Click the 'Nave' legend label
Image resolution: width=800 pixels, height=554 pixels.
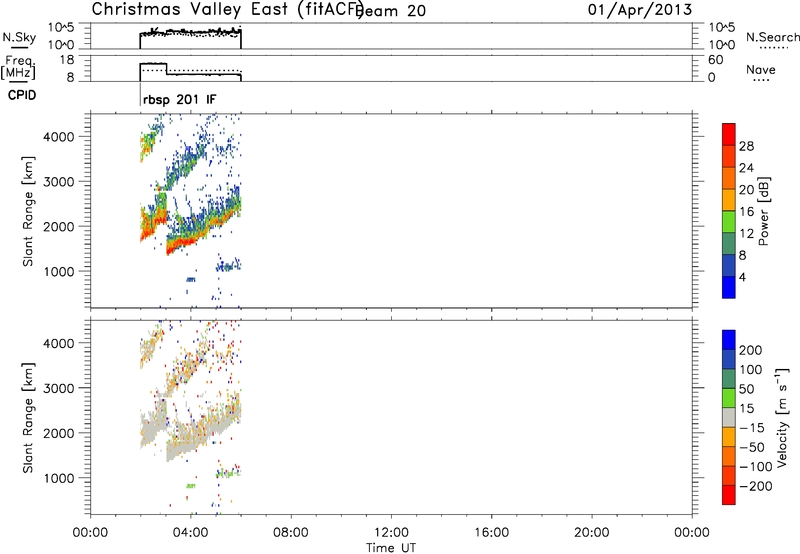point(761,69)
